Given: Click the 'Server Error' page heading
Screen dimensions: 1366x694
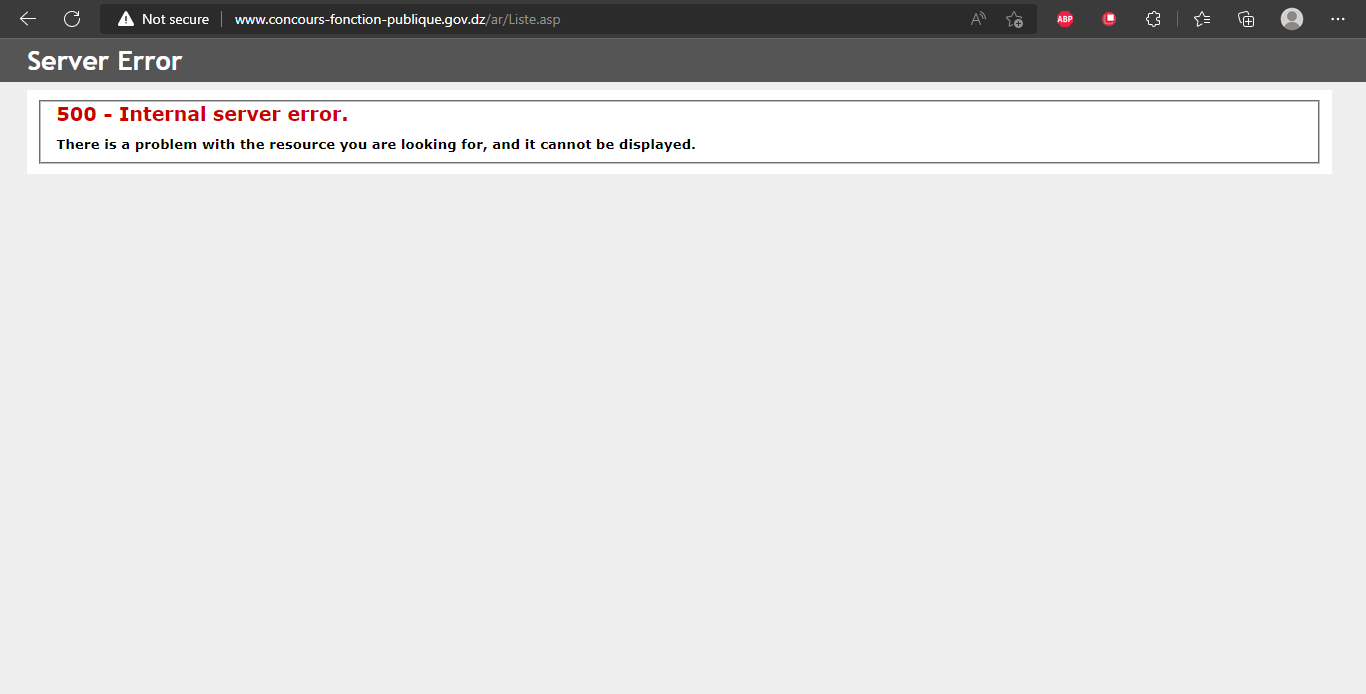Looking at the screenshot, I should click(105, 61).
